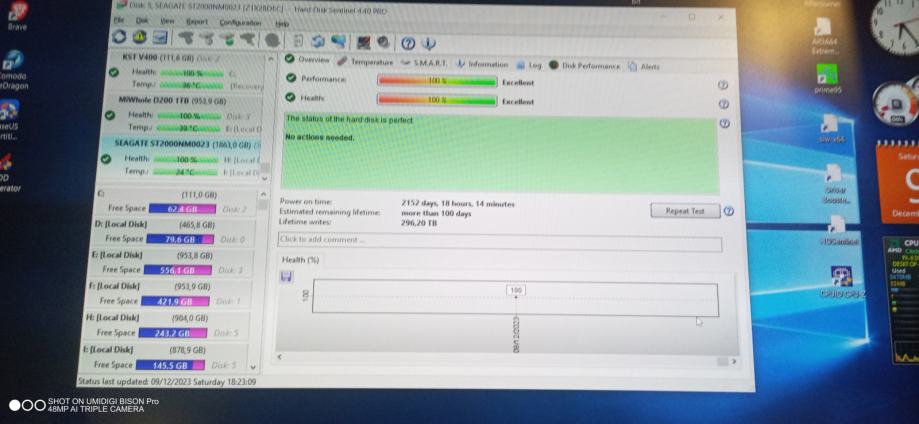The height and width of the screenshot is (424, 919).
Task: Select the Health (%) graph tab
Action: 300,260
